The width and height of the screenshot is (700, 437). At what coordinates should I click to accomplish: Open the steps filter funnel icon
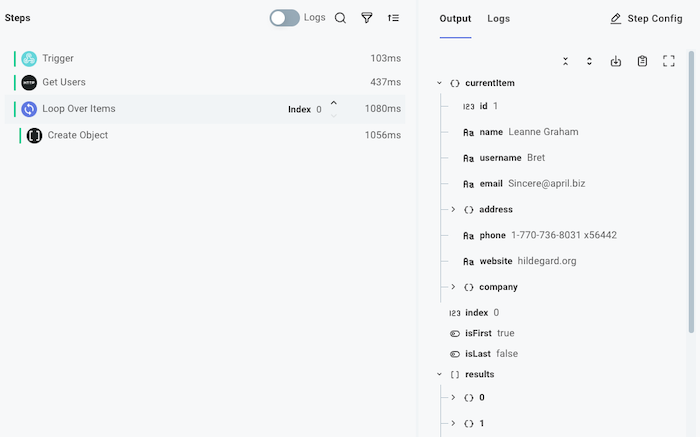click(367, 18)
